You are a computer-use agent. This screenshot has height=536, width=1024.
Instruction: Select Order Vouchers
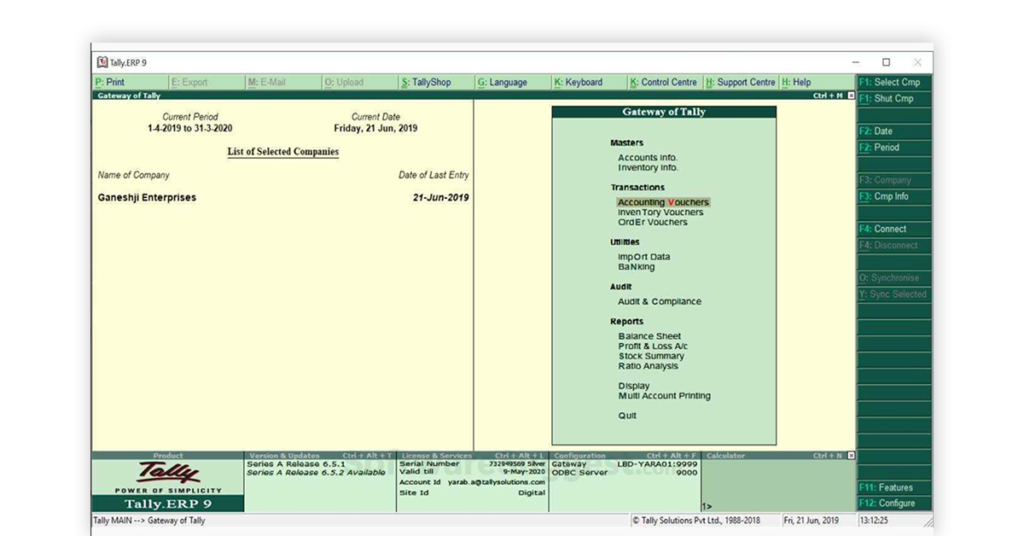click(652, 222)
